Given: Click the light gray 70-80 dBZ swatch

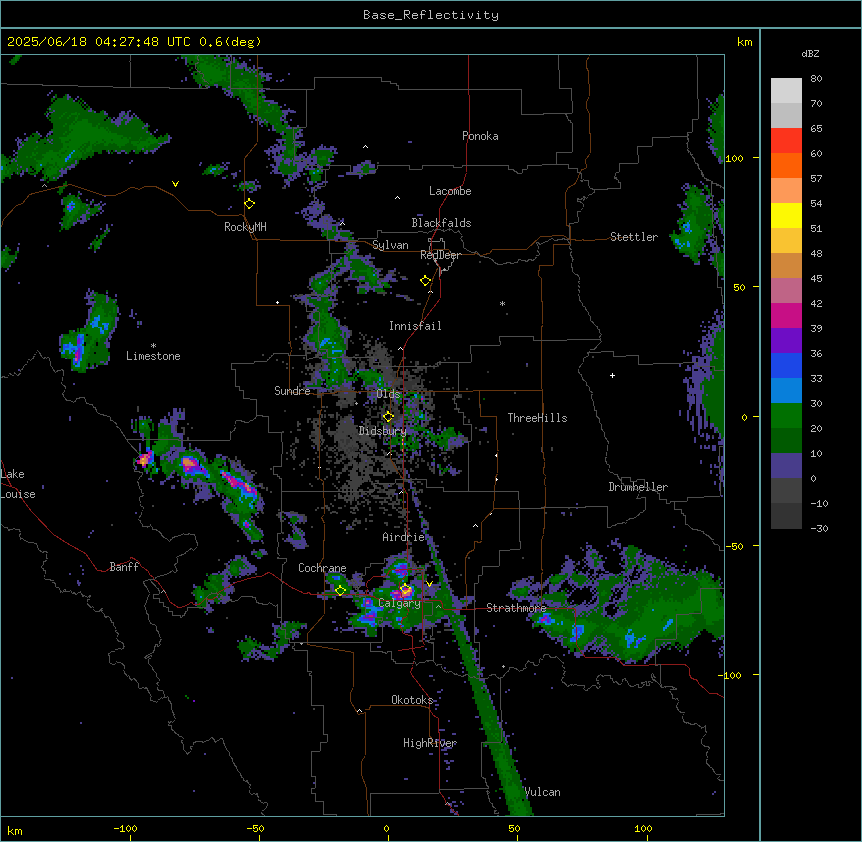Looking at the screenshot, I should (786, 91).
